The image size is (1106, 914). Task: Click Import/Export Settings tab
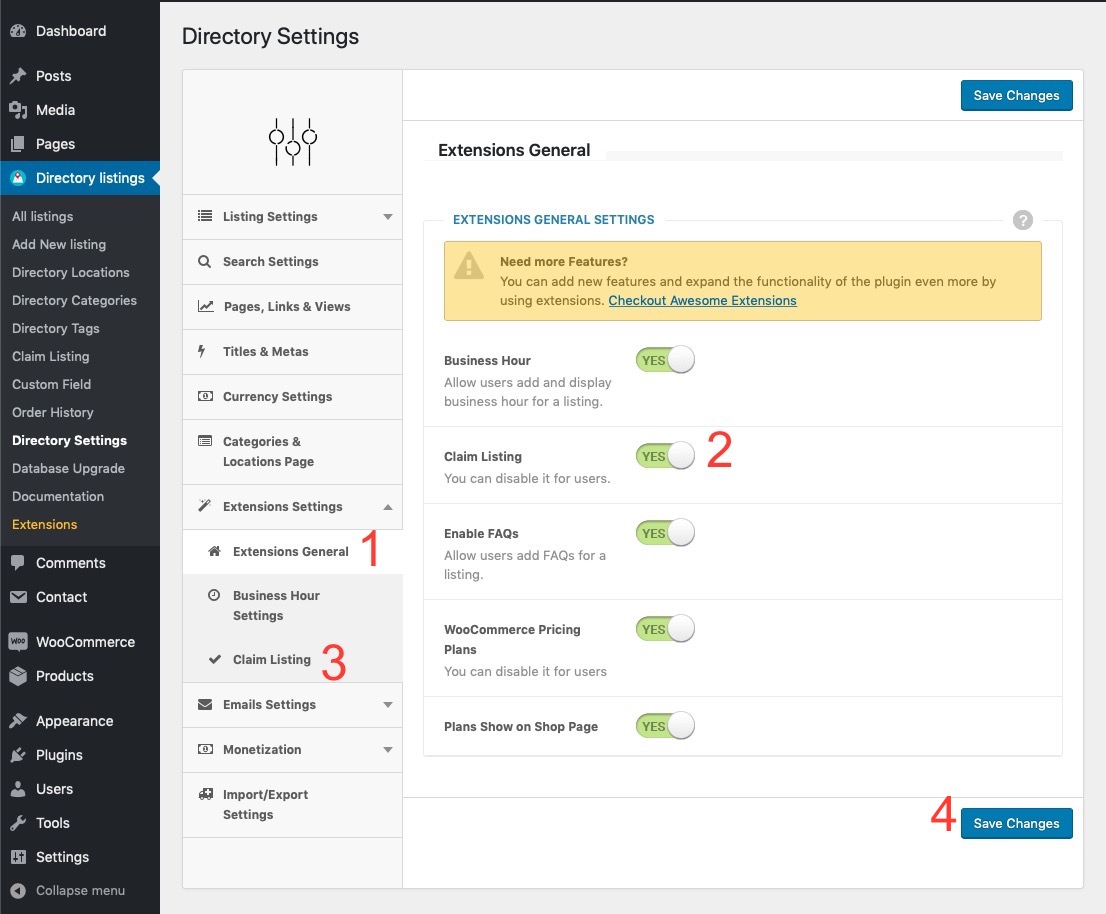tap(293, 805)
